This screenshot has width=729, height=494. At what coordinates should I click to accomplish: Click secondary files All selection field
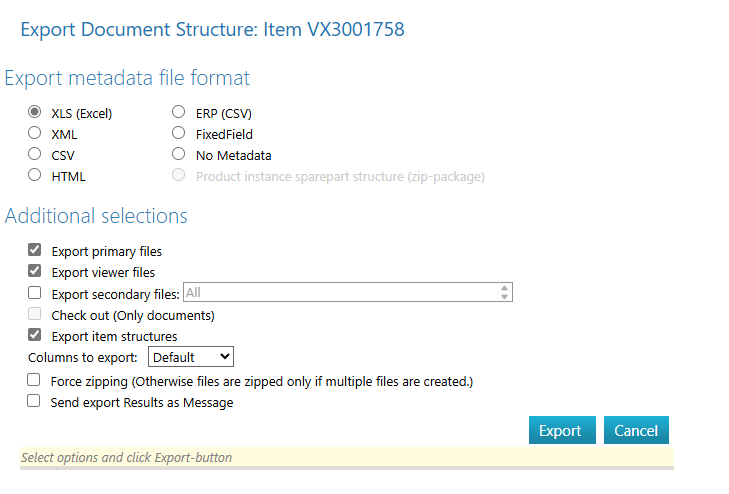(x=340, y=293)
